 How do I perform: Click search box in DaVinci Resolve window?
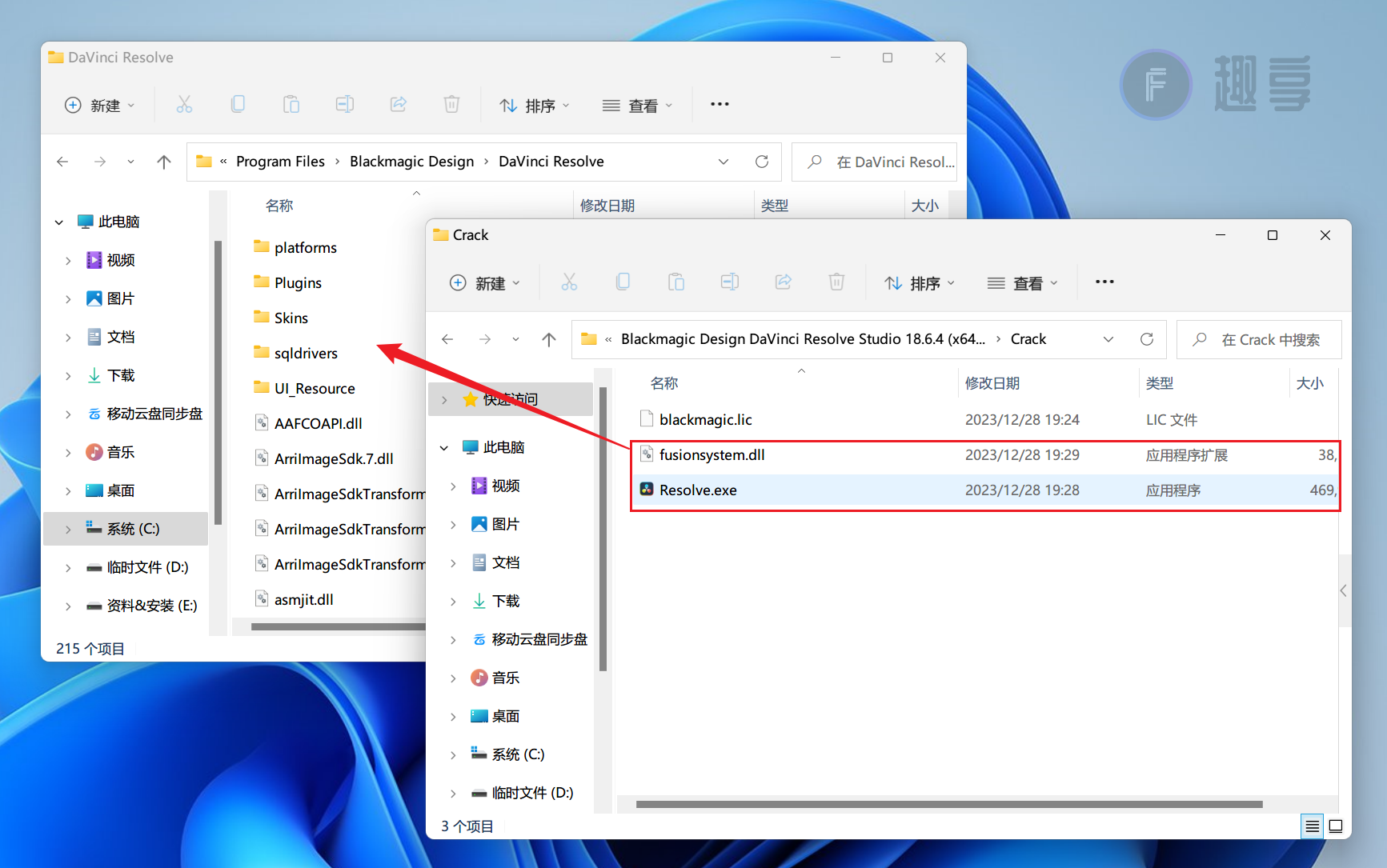pos(874,162)
